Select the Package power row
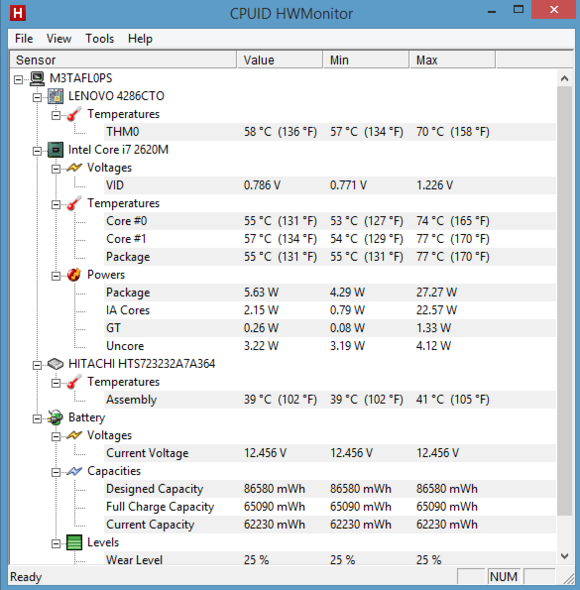Image resolution: width=580 pixels, height=590 pixels. click(330, 292)
